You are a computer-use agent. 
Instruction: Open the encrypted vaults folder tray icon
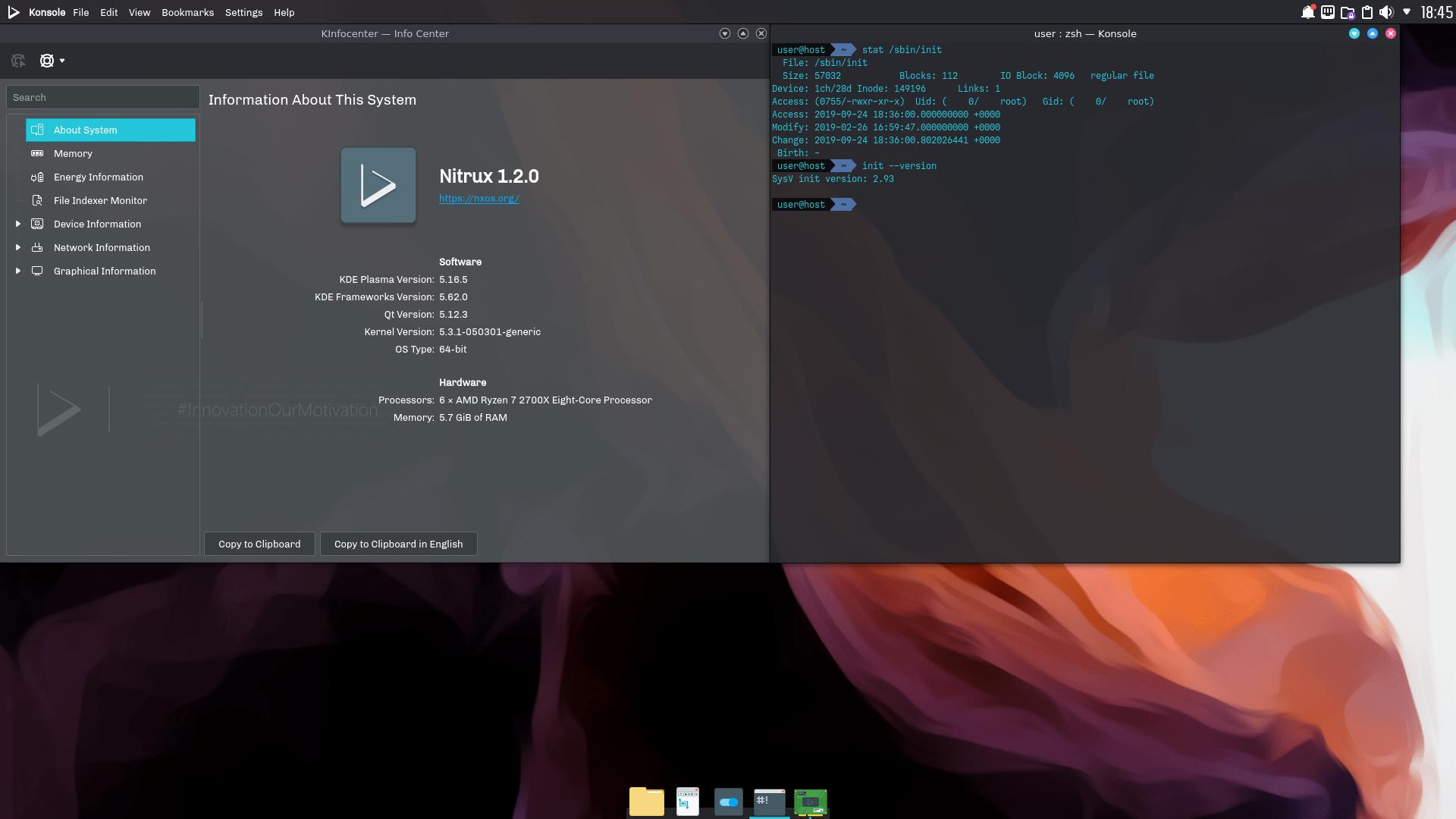point(1348,12)
